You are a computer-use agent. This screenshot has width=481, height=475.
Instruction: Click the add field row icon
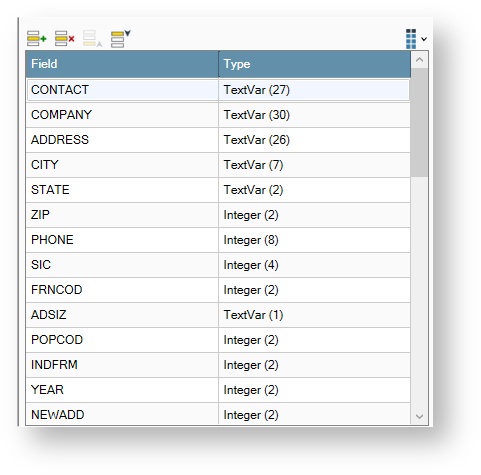[x=37, y=39]
